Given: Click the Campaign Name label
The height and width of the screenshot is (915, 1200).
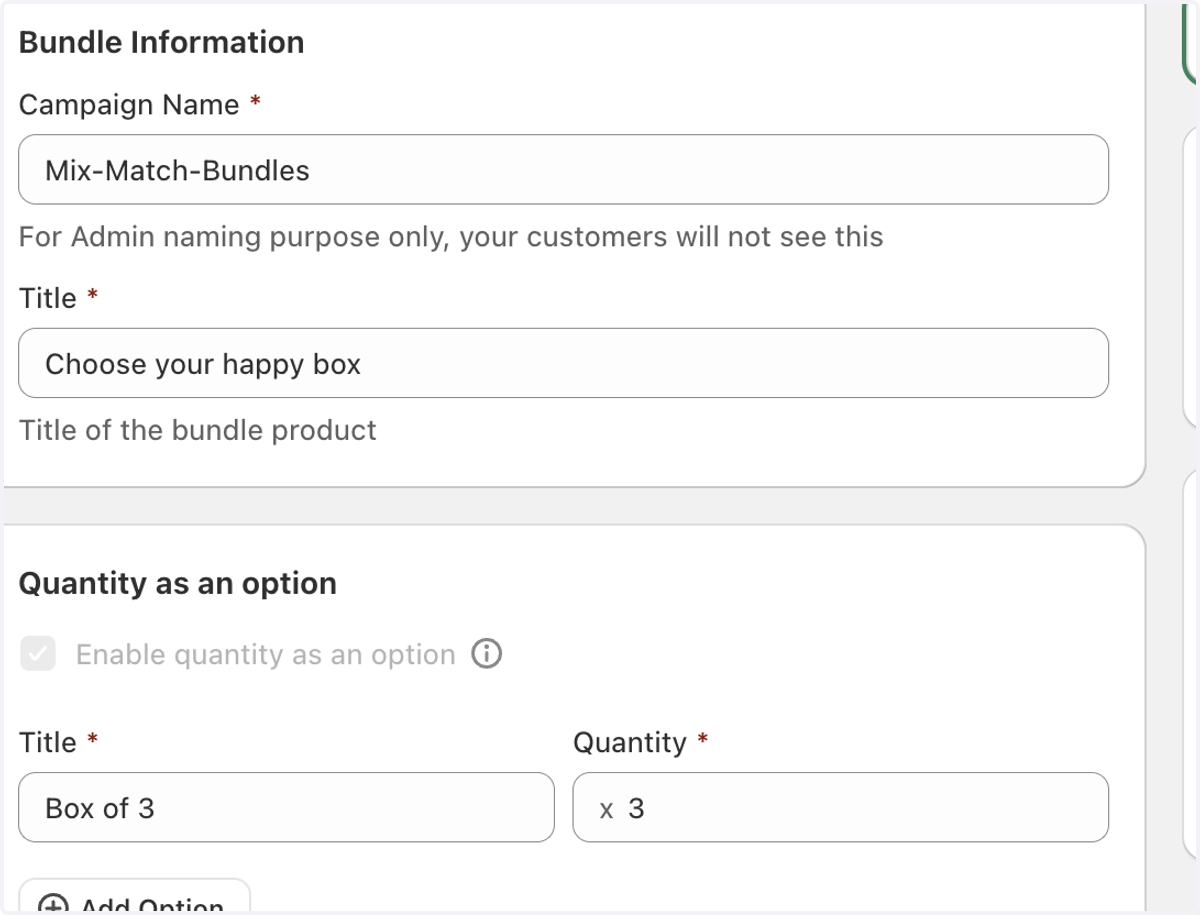Looking at the screenshot, I should coord(129,105).
